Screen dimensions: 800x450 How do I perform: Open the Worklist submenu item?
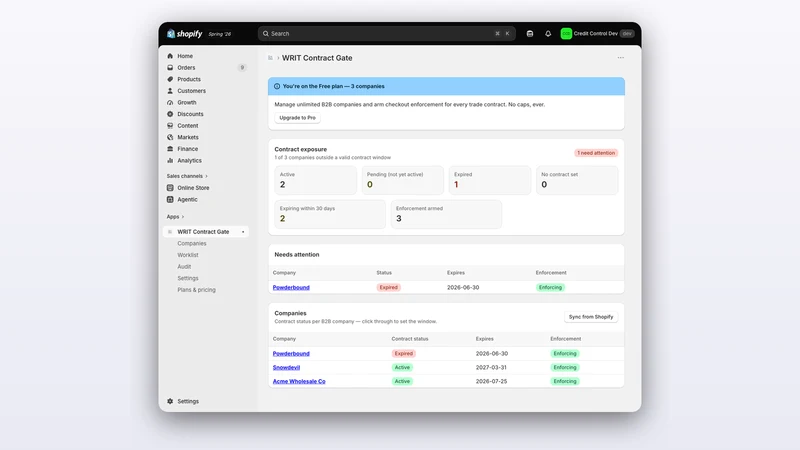coord(188,255)
